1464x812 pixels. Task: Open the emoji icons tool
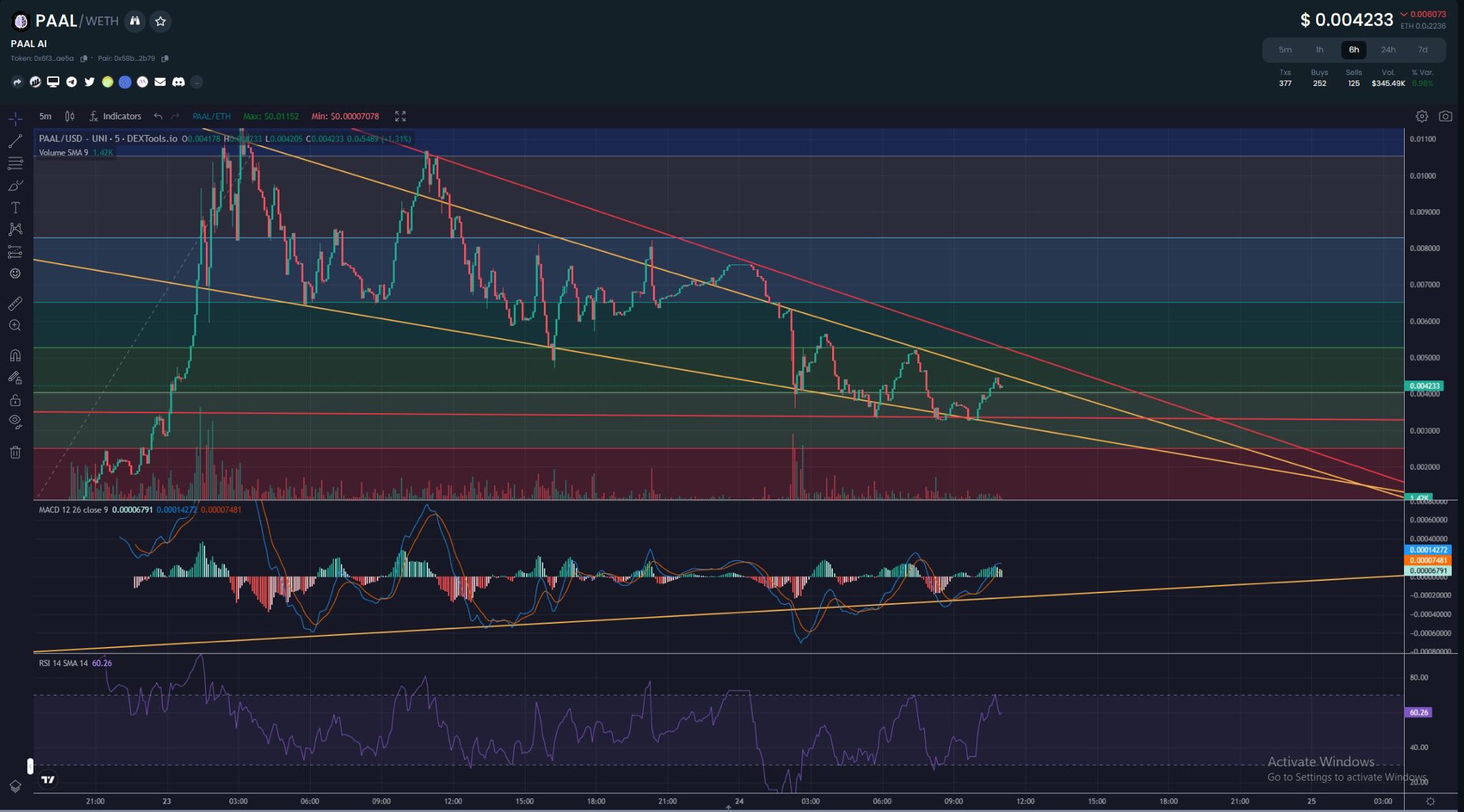15,273
